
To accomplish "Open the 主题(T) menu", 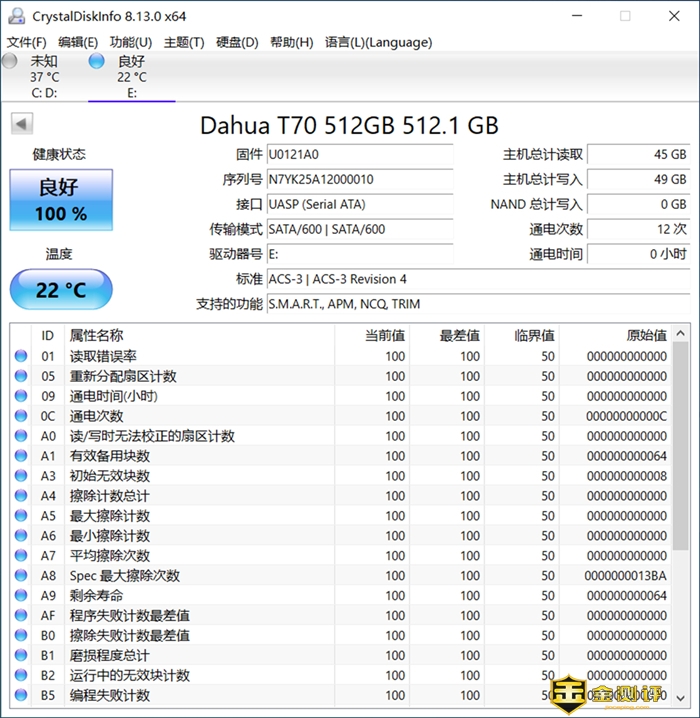I will [184, 42].
